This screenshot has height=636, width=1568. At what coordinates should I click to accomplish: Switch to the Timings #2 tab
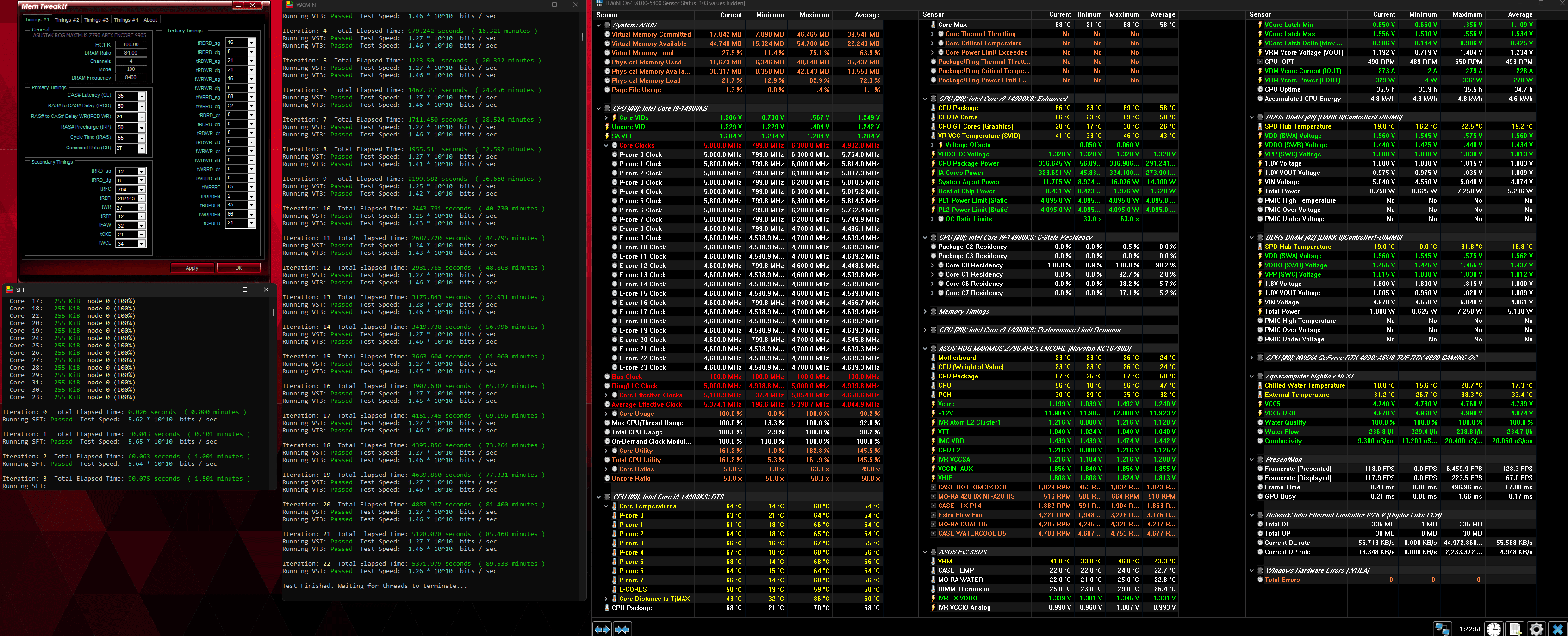click(x=66, y=20)
